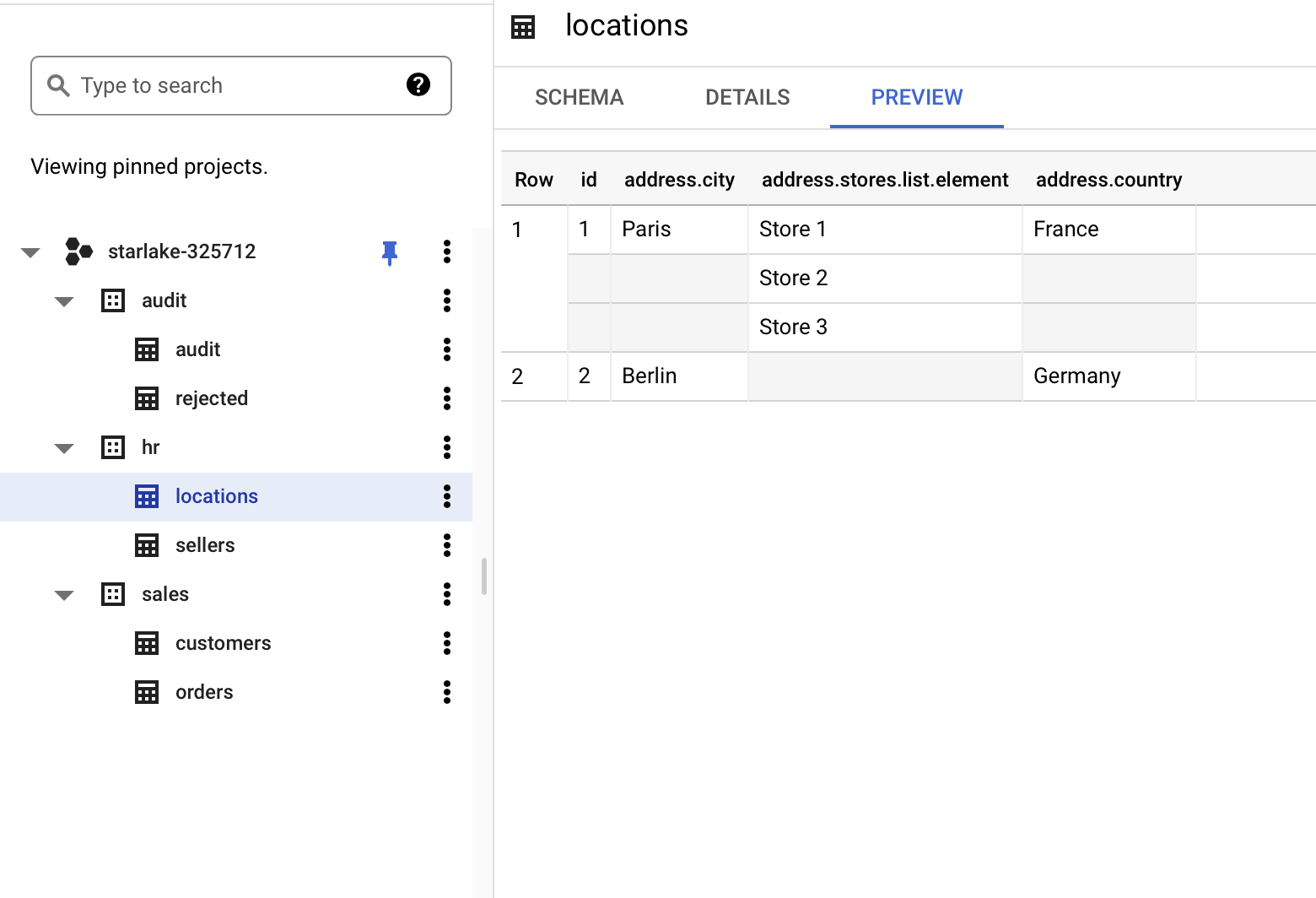Focus the Type to search field
Viewport: 1316px width, 898px height.
(241, 85)
